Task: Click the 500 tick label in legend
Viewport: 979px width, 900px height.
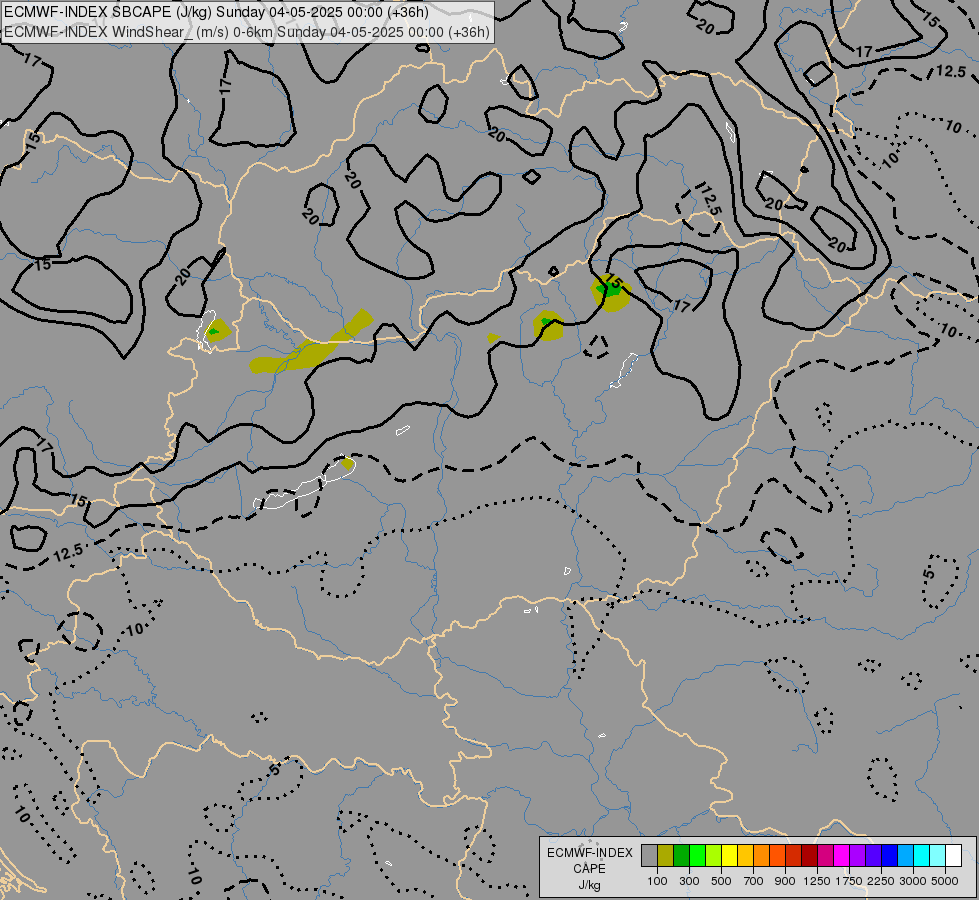Action: [x=721, y=881]
